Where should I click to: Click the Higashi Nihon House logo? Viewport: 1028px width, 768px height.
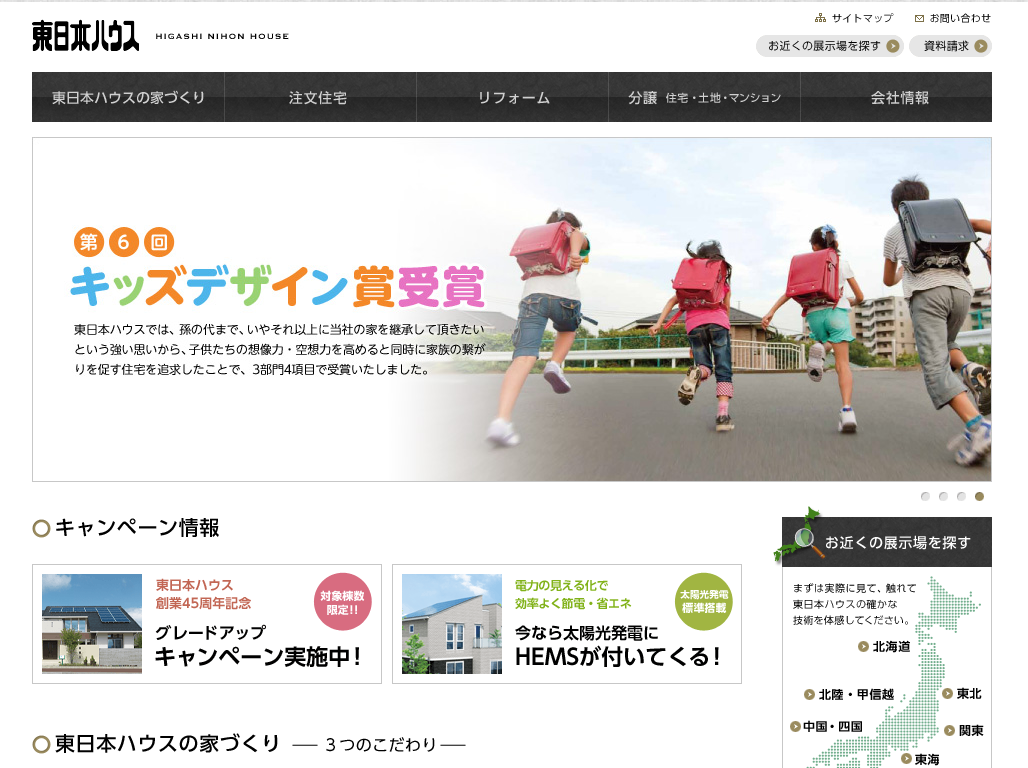(x=85, y=37)
